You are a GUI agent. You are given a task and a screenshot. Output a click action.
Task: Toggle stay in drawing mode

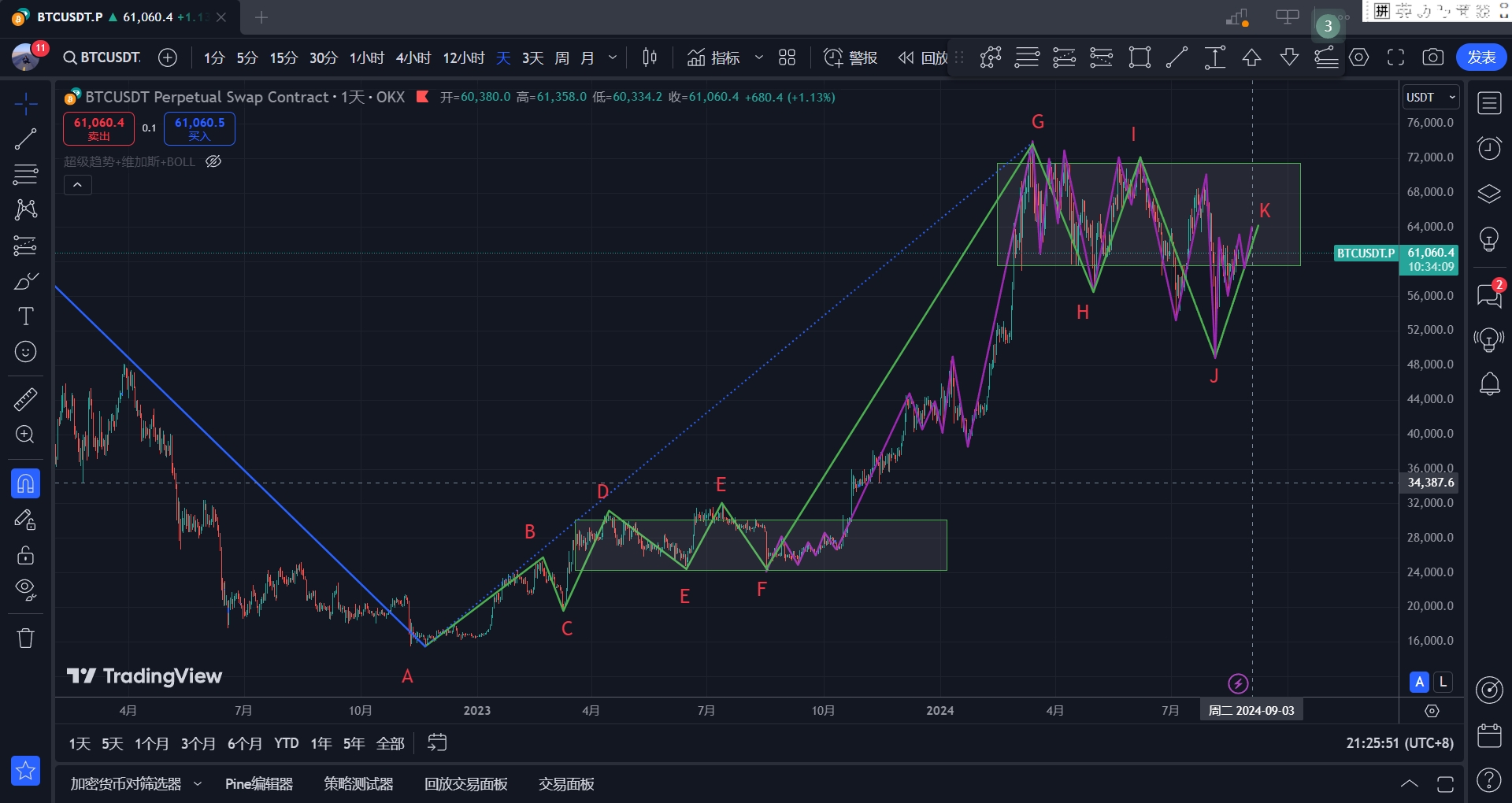(25, 520)
